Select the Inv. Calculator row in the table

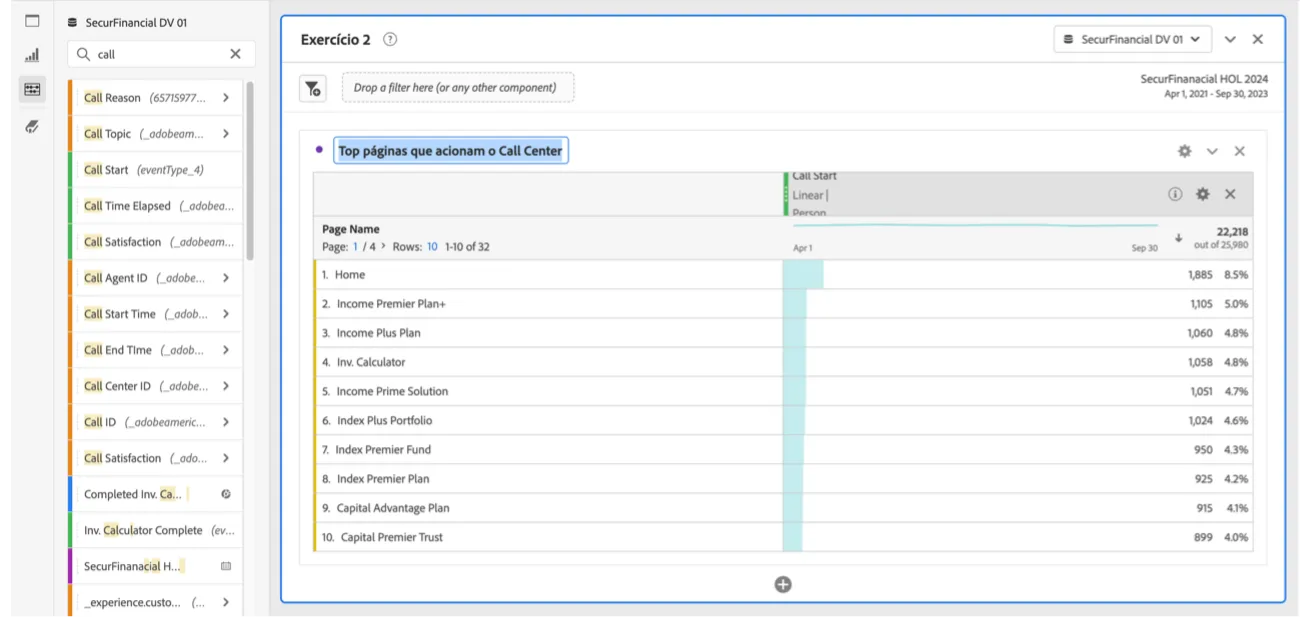[x=783, y=362]
